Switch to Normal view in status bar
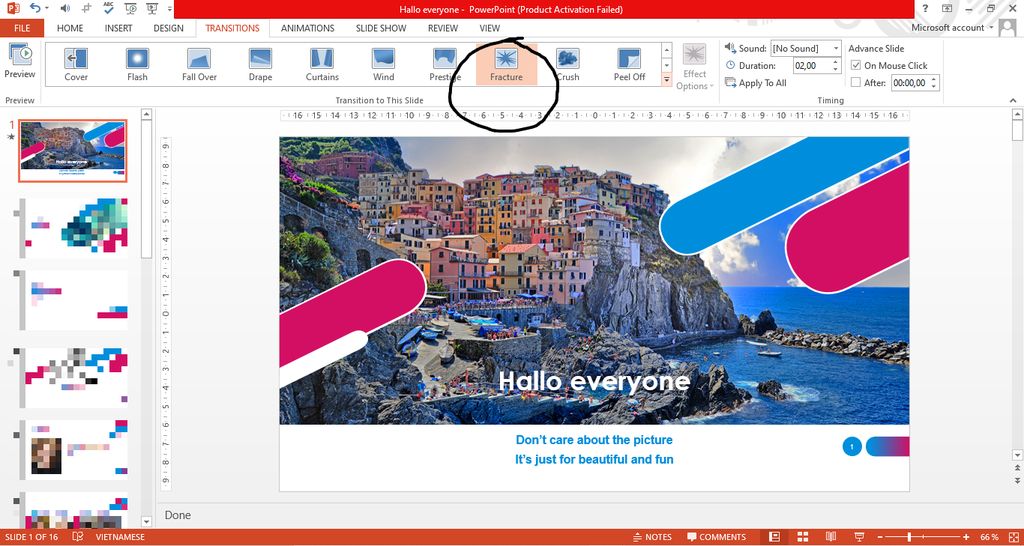 (775, 537)
